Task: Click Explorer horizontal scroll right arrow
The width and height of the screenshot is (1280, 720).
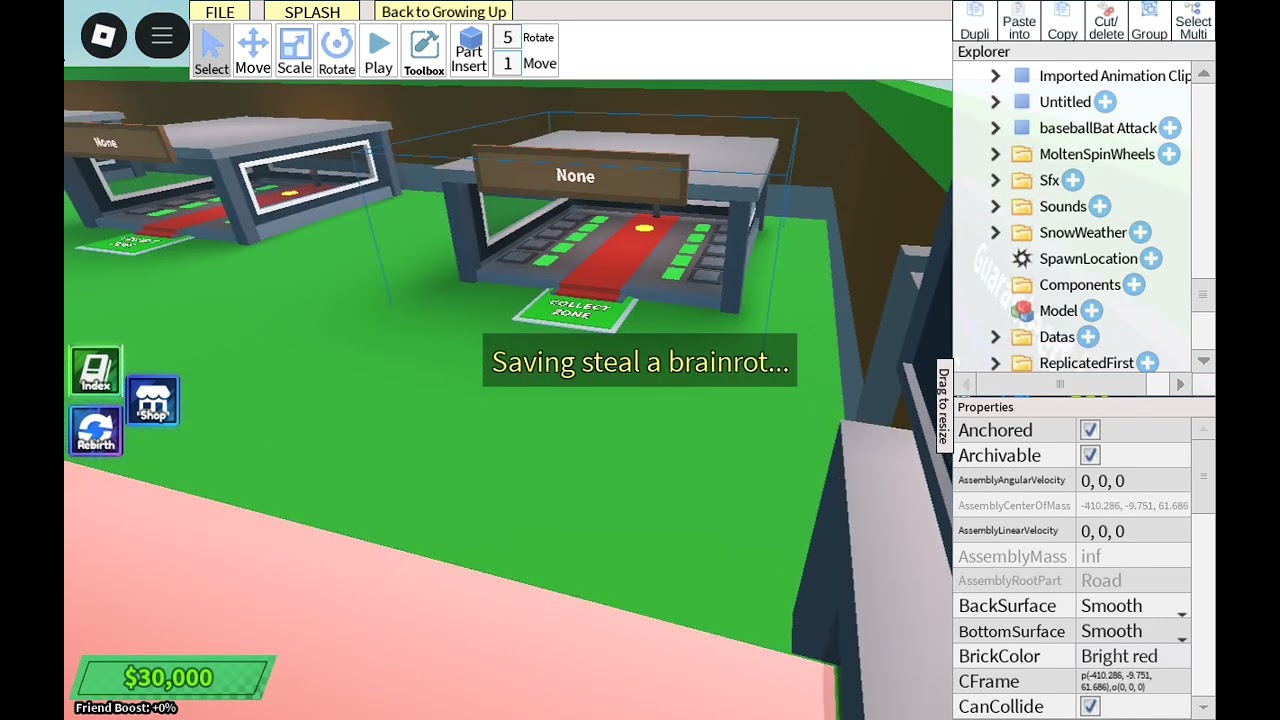Action: click(1180, 384)
